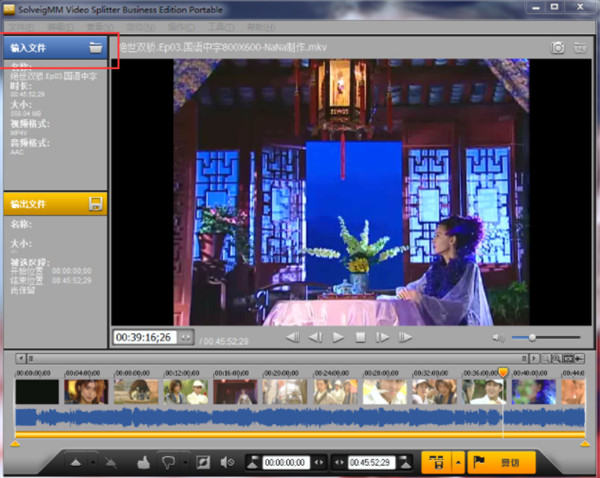Jump to next keyframe button
Image resolution: width=600 pixels, height=478 pixels.
(405, 337)
